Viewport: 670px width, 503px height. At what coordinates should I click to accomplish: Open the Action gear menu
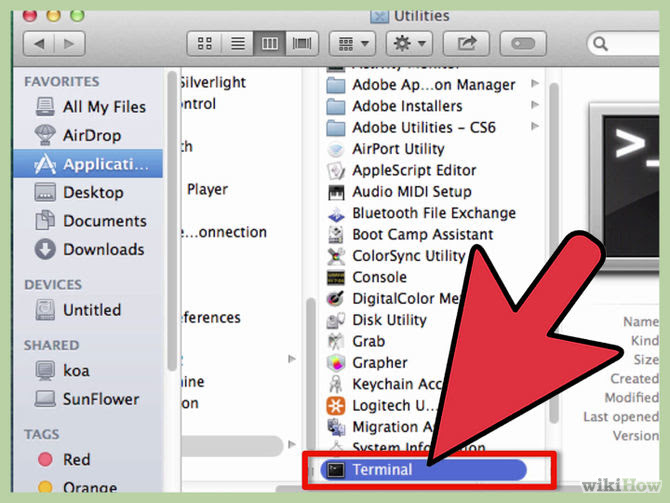point(409,44)
